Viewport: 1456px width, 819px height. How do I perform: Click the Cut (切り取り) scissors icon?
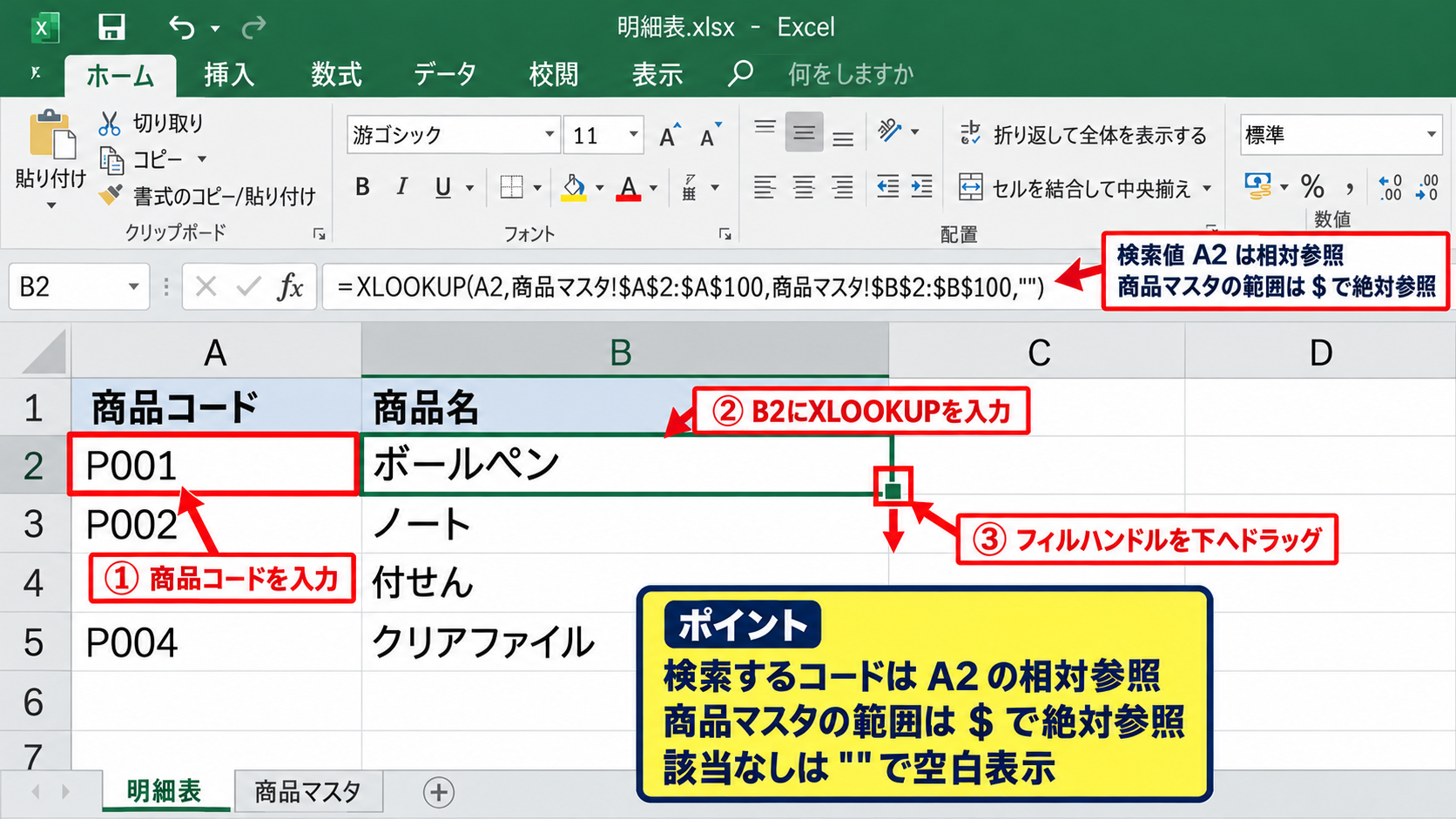pos(109,124)
